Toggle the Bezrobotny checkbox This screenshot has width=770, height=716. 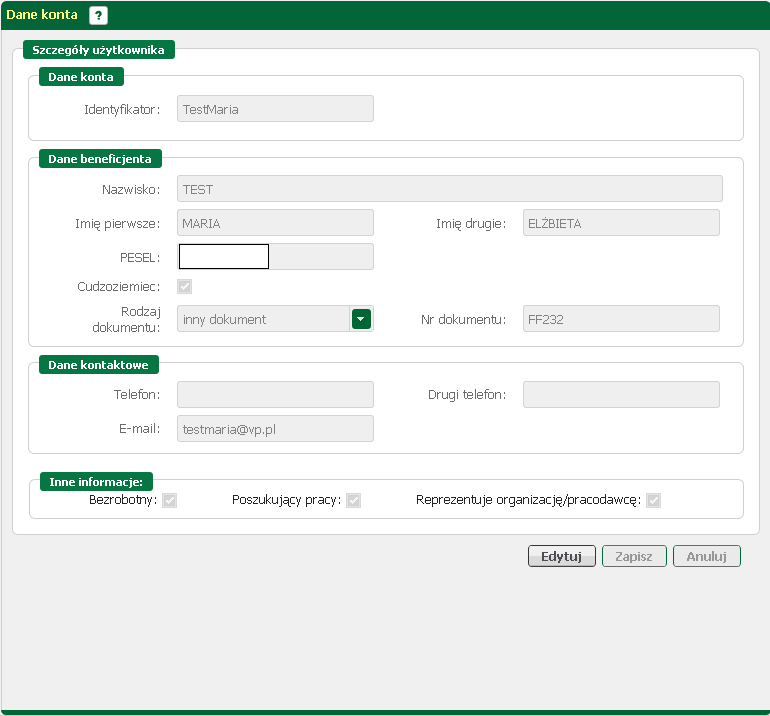pos(169,500)
